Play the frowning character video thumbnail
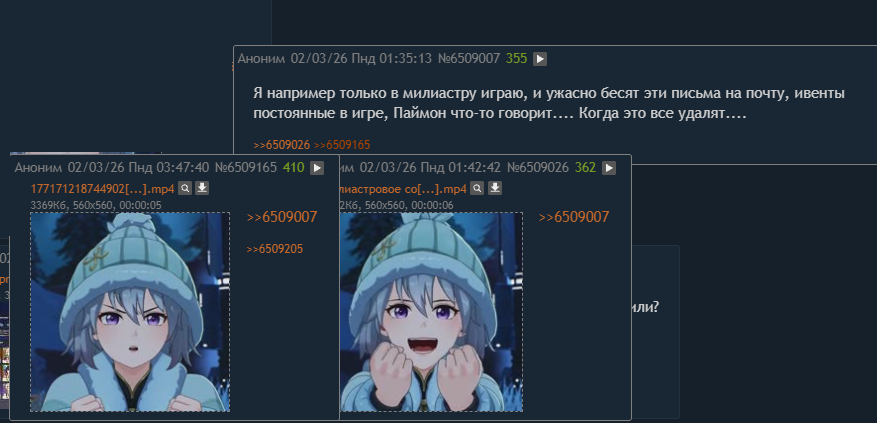Image resolution: width=877 pixels, height=423 pixels. tap(130, 312)
